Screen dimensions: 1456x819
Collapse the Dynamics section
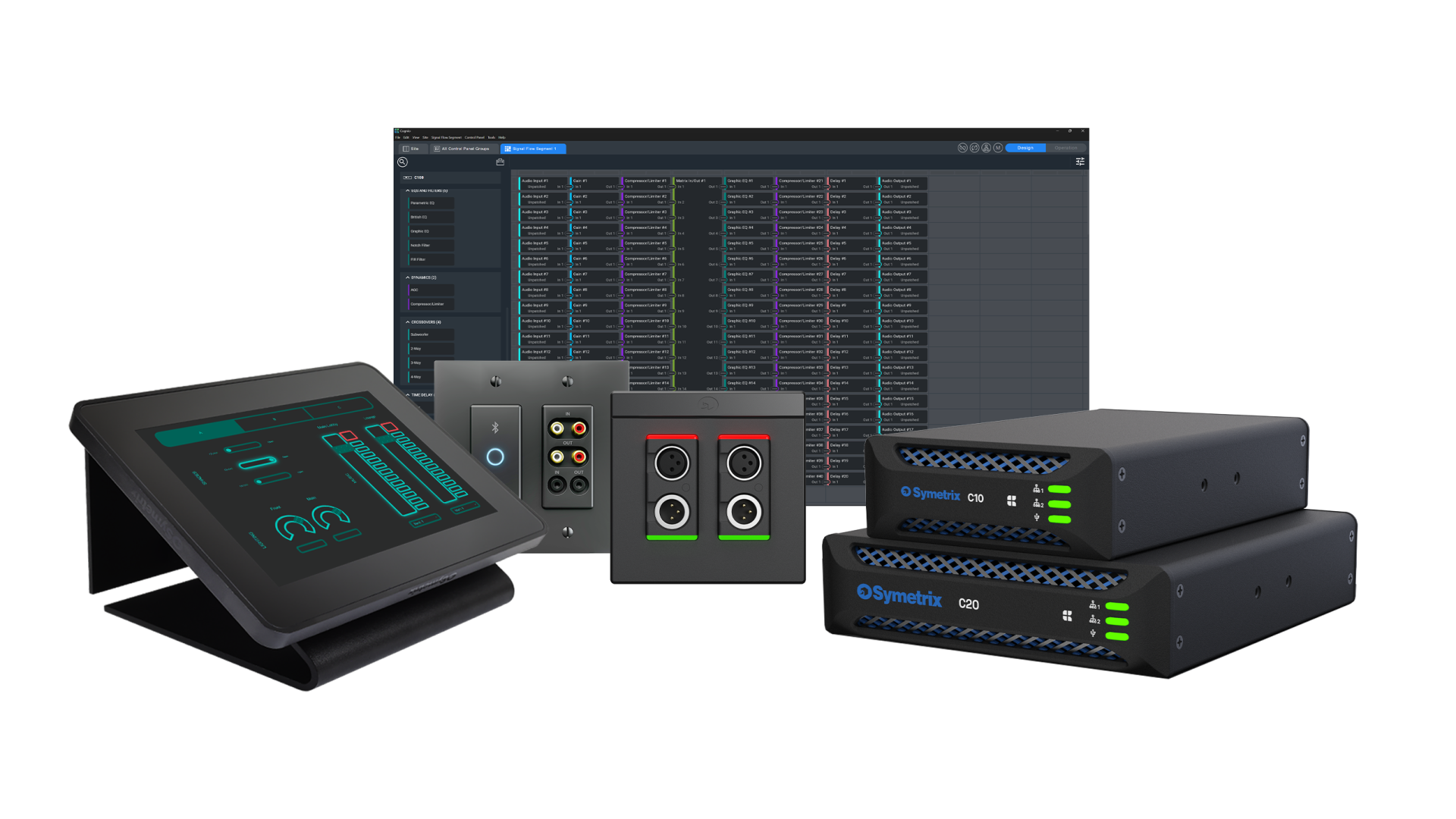click(407, 278)
